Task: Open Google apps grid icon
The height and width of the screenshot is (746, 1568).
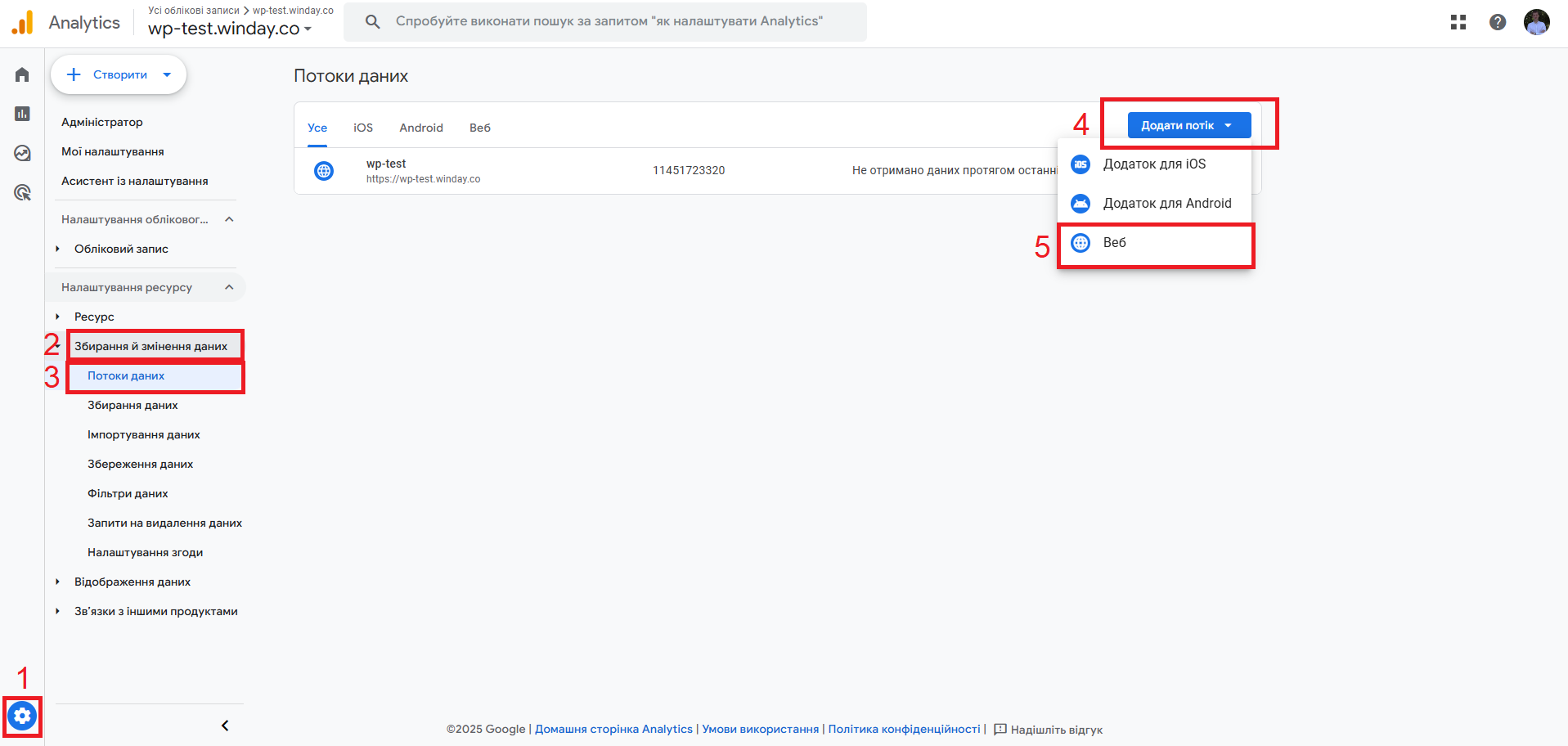Action: coord(1458,22)
